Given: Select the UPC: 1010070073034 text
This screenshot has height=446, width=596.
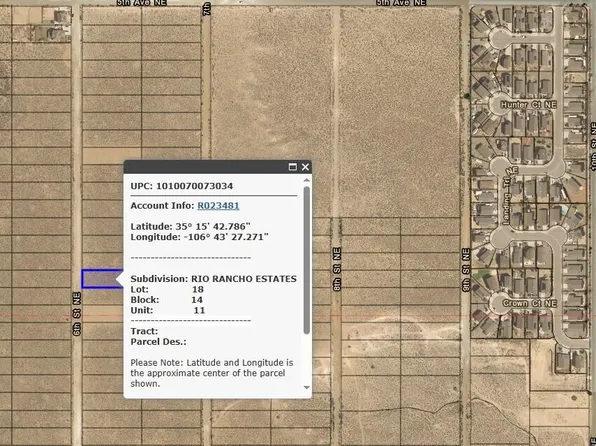Looking at the screenshot, I should point(182,186).
